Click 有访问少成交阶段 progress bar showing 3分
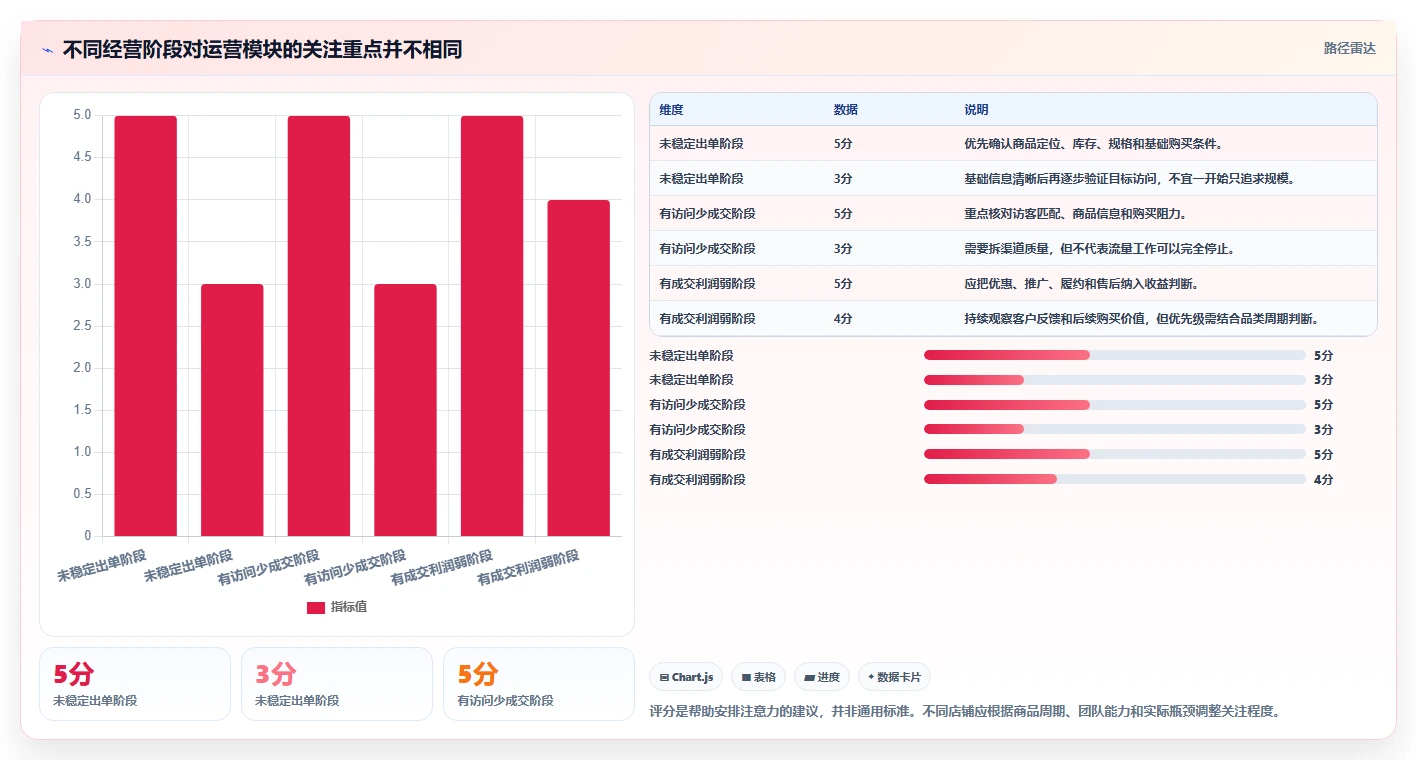The width and height of the screenshot is (1417, 760). pyautogui.click(x=1115, y=430)
